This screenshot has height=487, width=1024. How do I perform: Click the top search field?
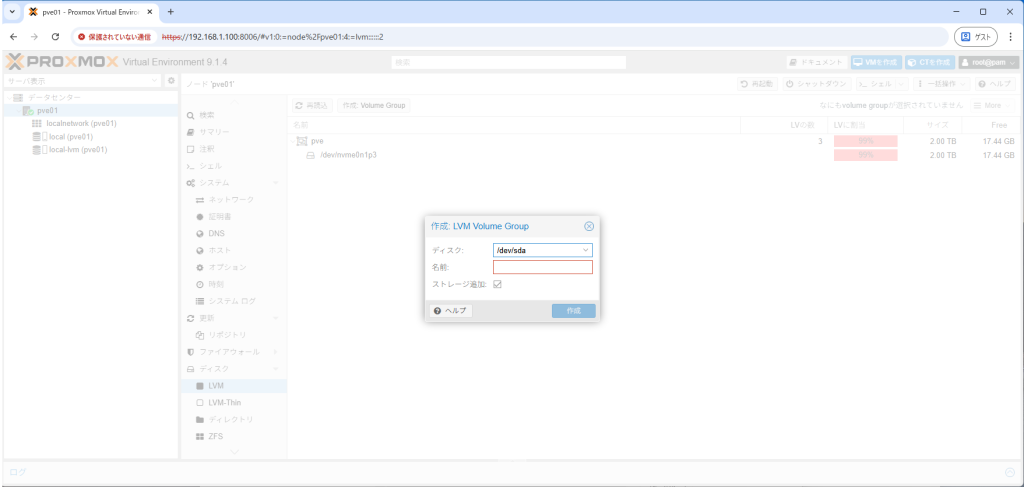tap(509, 63)
